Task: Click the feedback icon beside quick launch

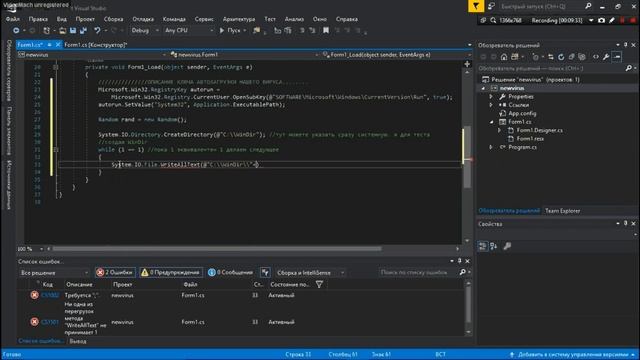Action: 491,6
